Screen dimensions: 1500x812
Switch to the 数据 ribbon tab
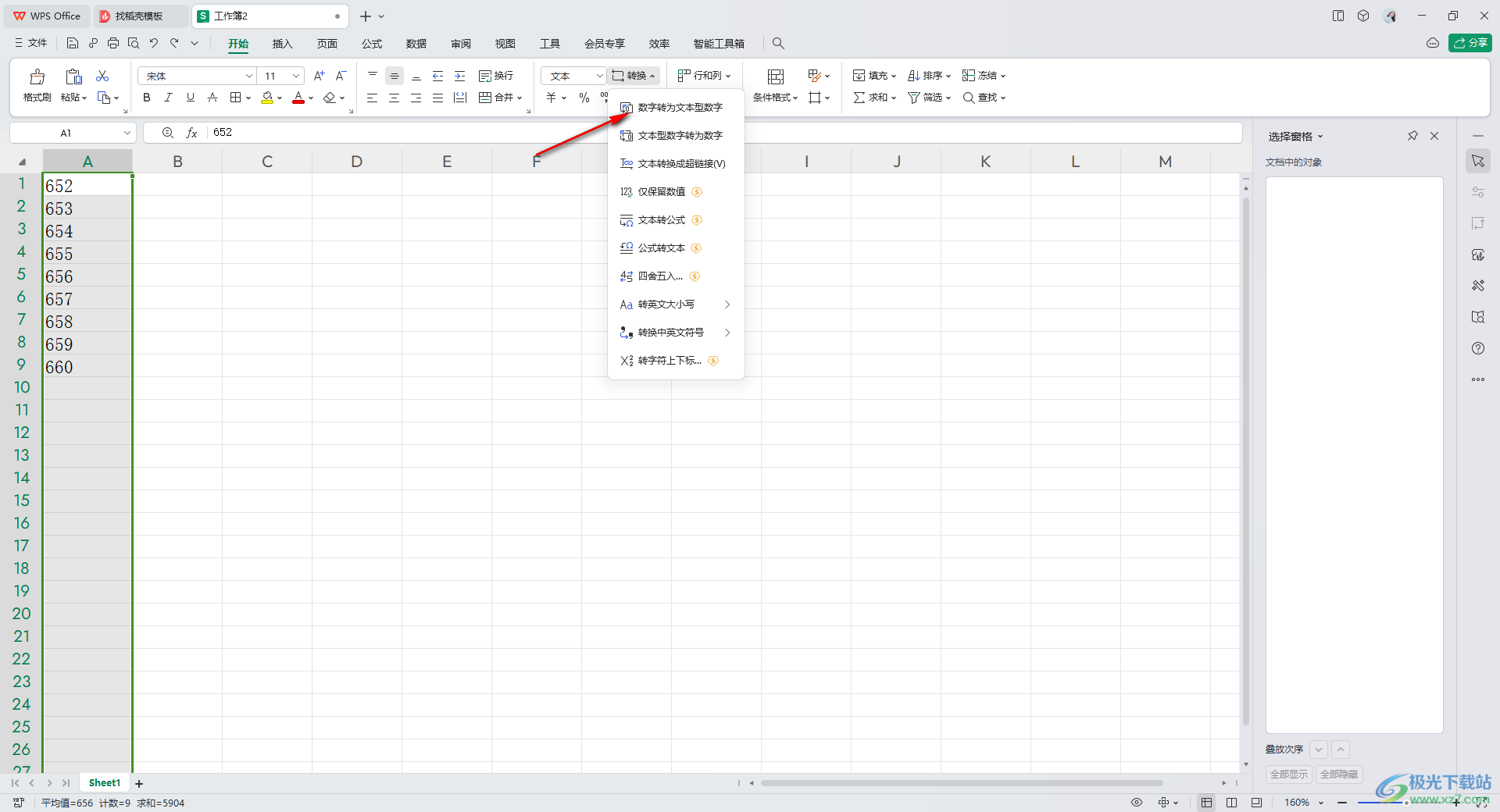point(416,44)
